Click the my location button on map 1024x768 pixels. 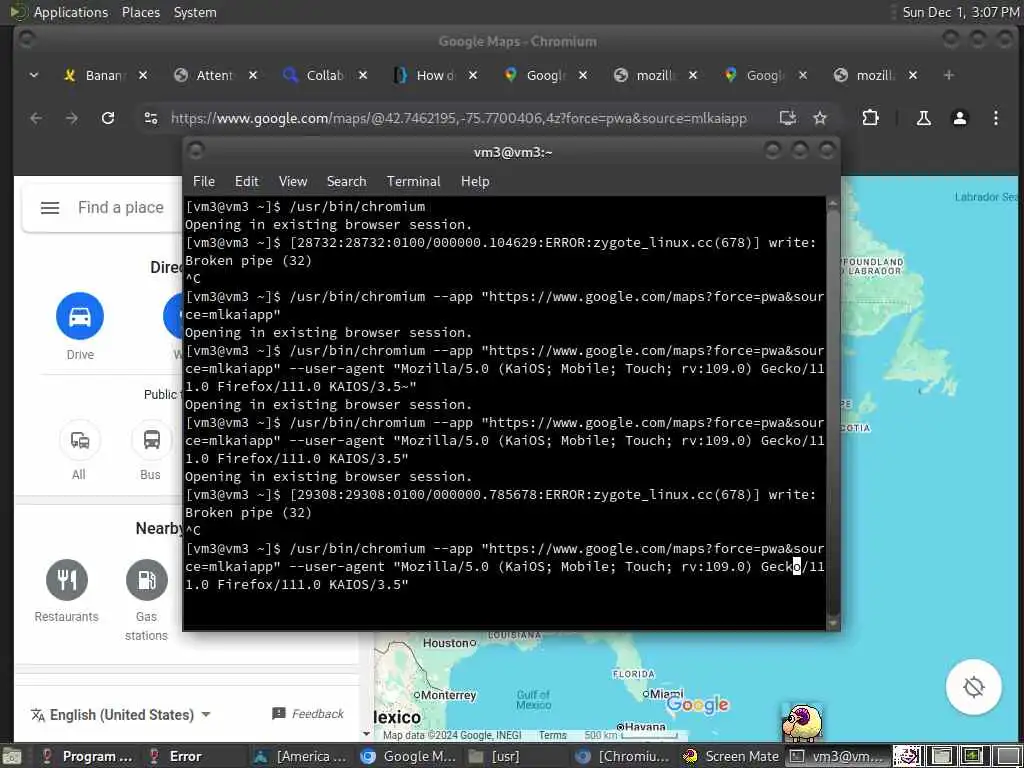click(x=973, y=687)
